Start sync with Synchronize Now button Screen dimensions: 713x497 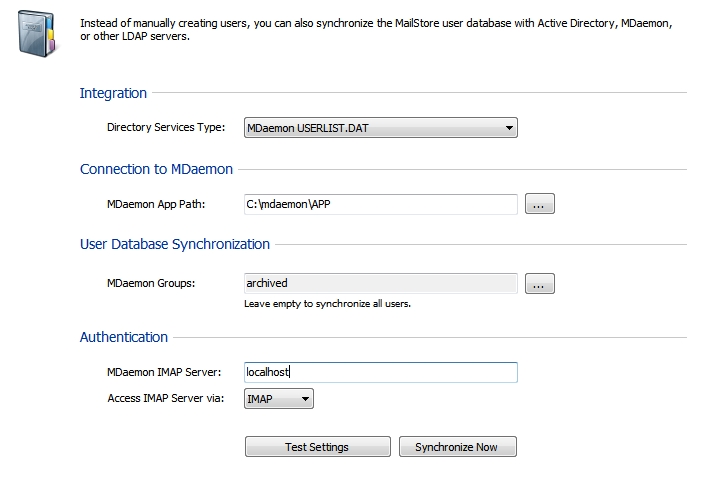(x=457, y=447)
